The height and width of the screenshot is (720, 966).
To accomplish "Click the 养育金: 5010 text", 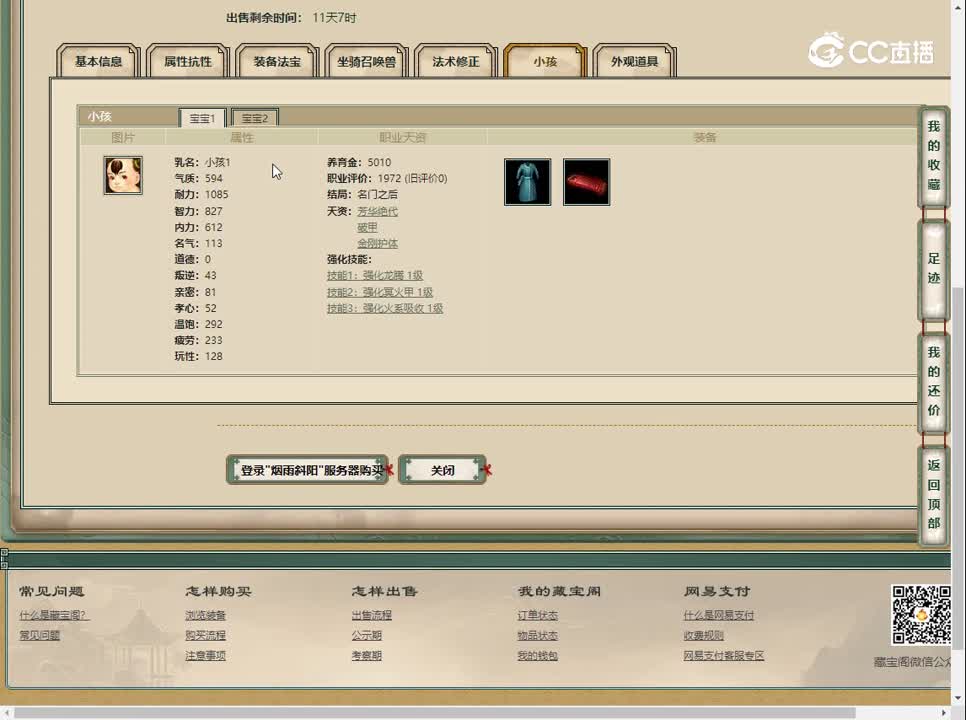I will [x=359, y=162].
